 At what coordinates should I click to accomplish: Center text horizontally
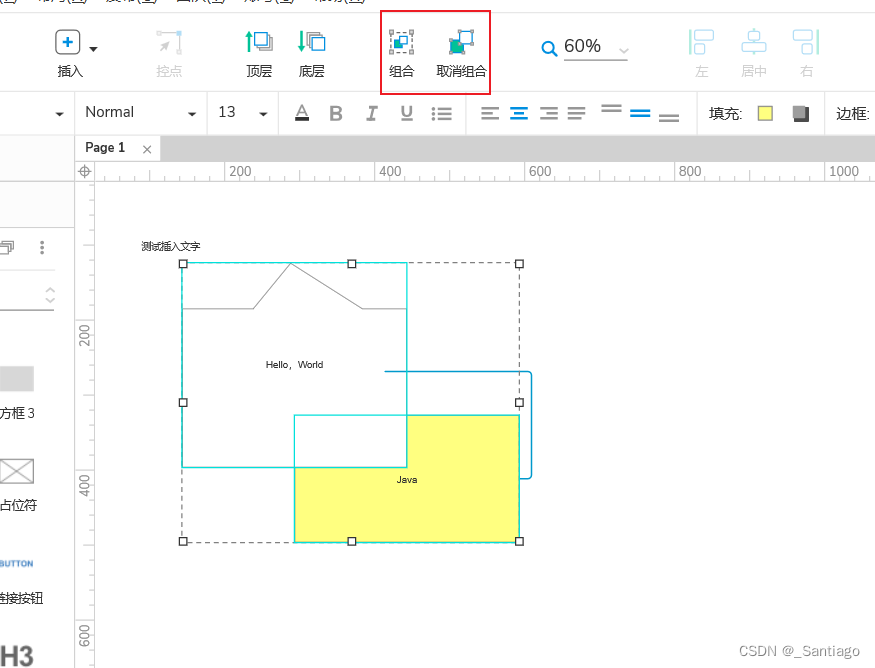click(519, 114)
